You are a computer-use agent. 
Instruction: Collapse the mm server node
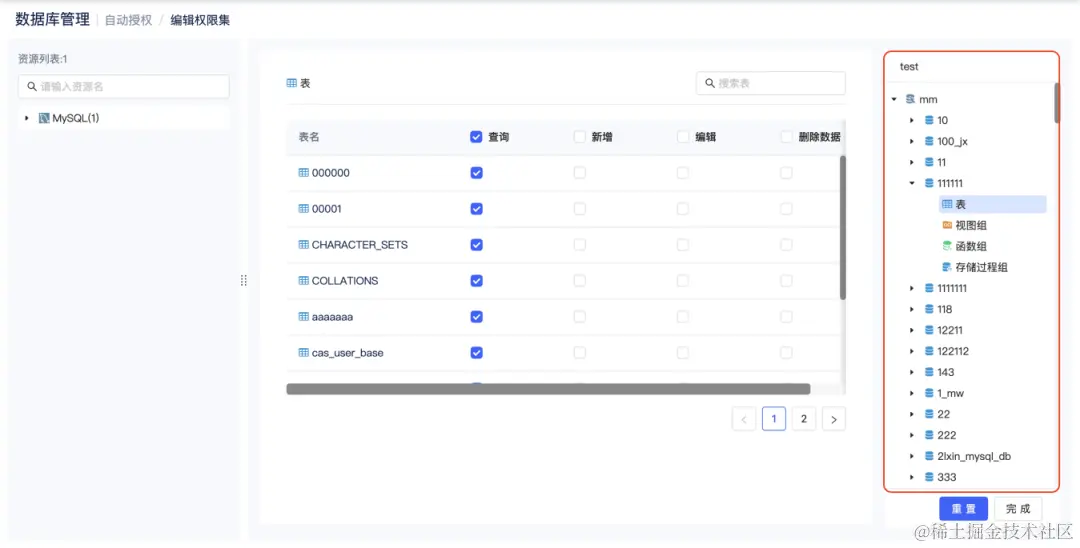894,99
